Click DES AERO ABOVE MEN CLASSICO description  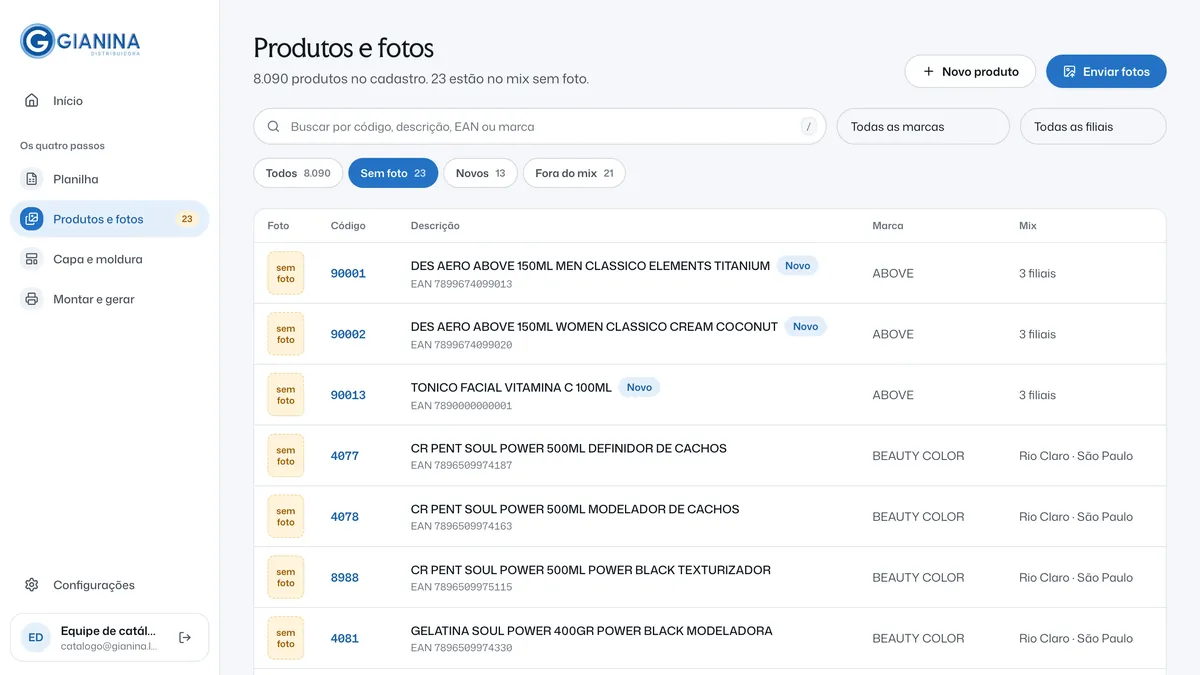pyautogui.click(x=590, y=266)
